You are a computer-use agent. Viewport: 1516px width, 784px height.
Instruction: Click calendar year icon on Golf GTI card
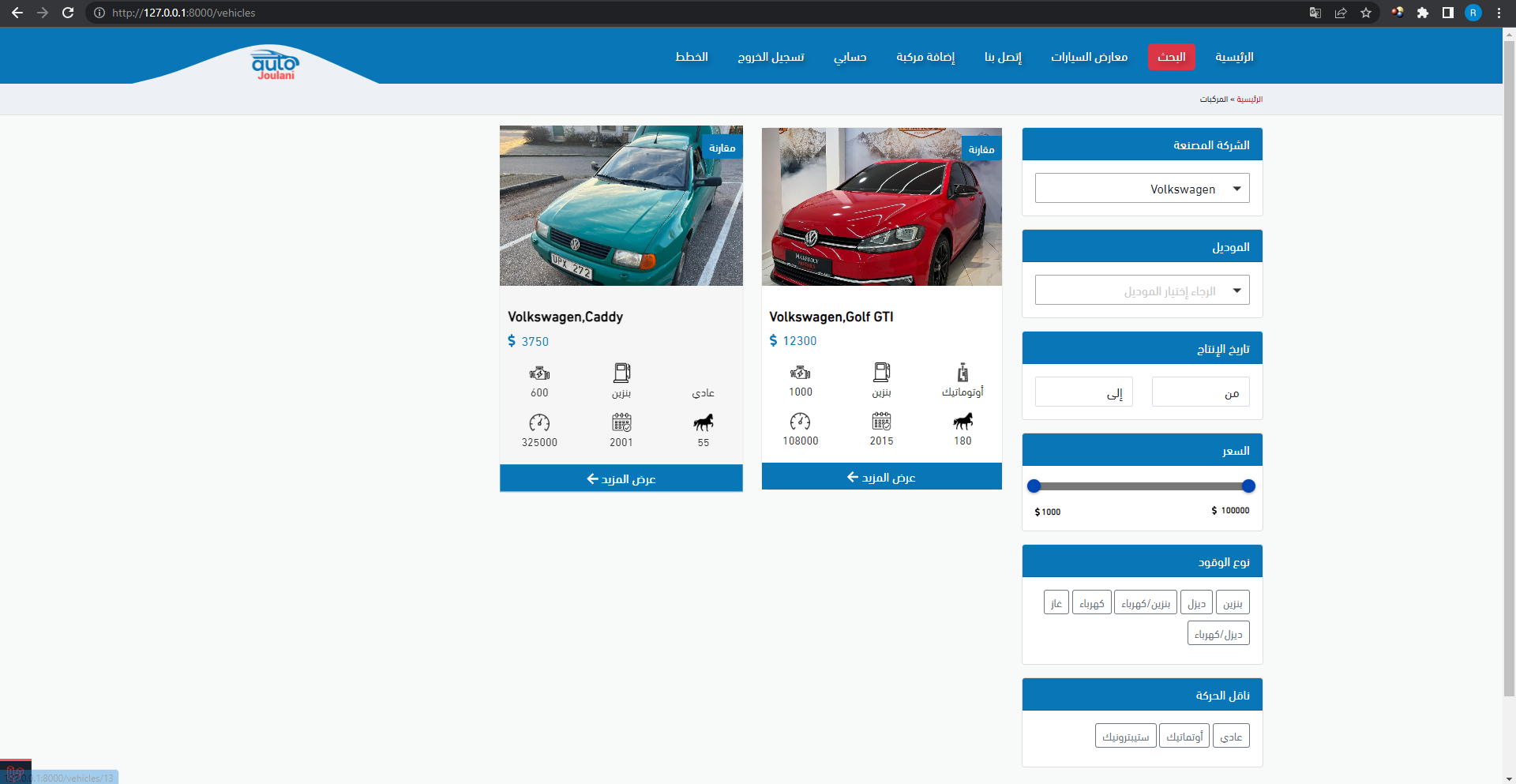click(x=881, y=422)
